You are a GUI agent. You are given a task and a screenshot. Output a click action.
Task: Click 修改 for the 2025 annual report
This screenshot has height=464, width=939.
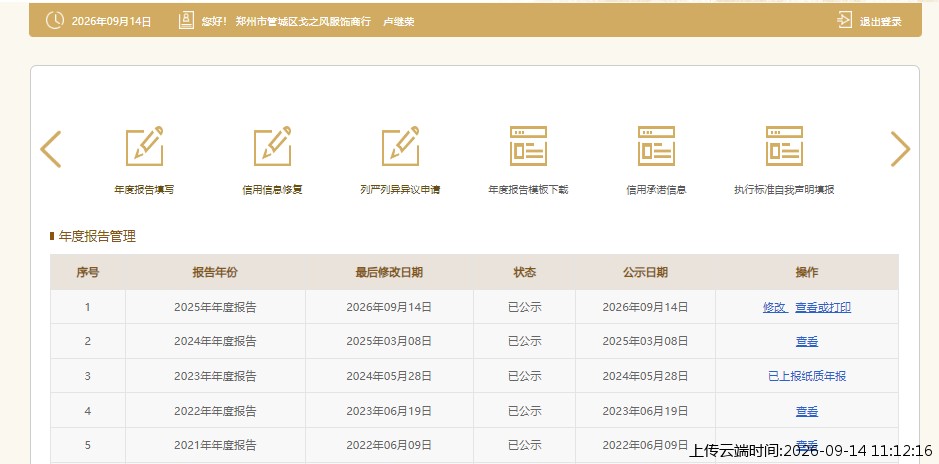coord(774,307)
